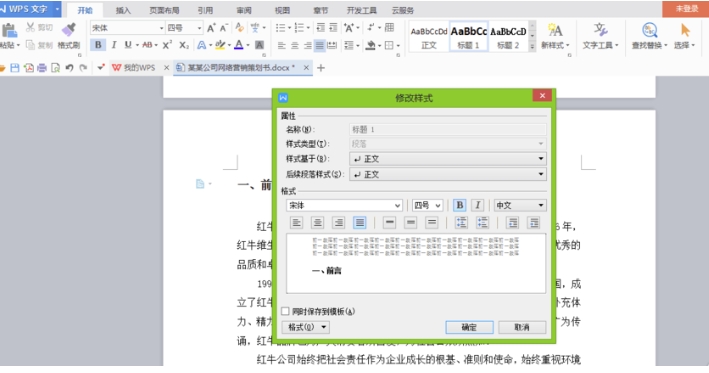709x373 pixels.
Task: Switch to 页面布局 ribbon tab
Action: pyautogui.click(x=164, y=10)
